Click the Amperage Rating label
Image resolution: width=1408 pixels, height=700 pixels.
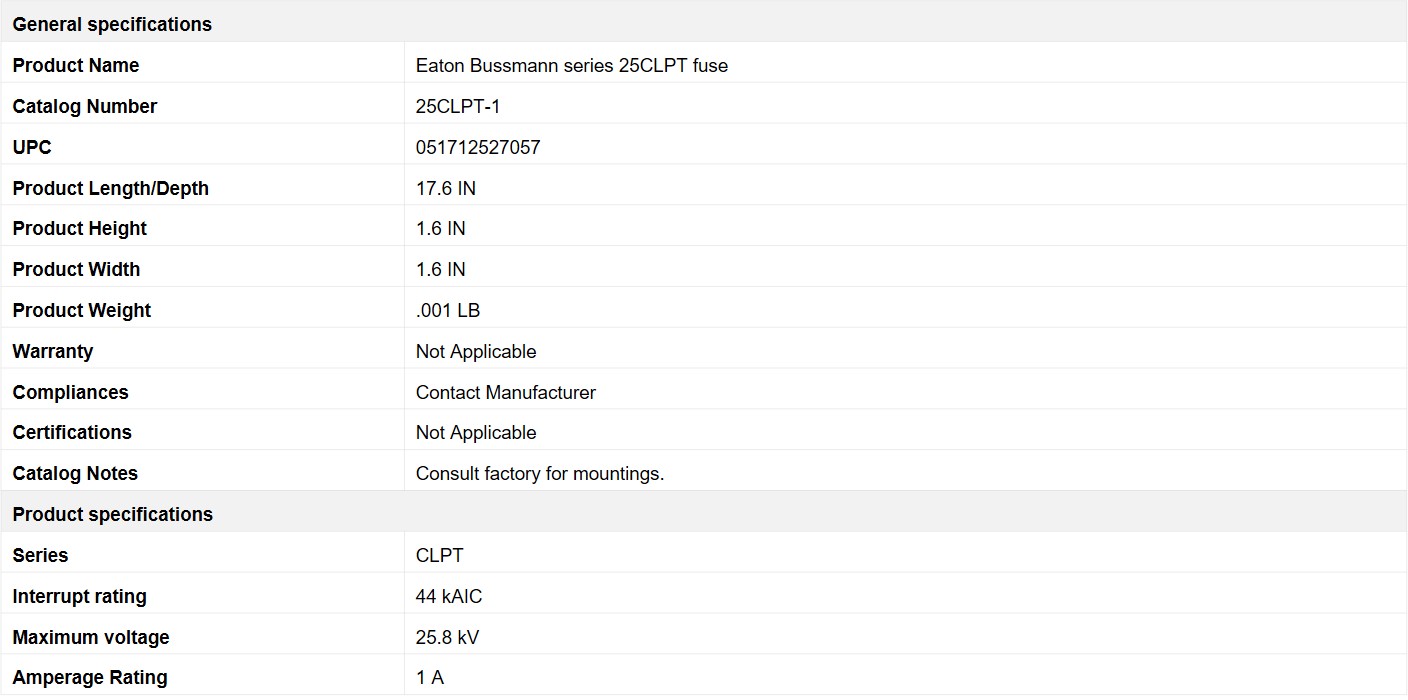tap(89, 677)
